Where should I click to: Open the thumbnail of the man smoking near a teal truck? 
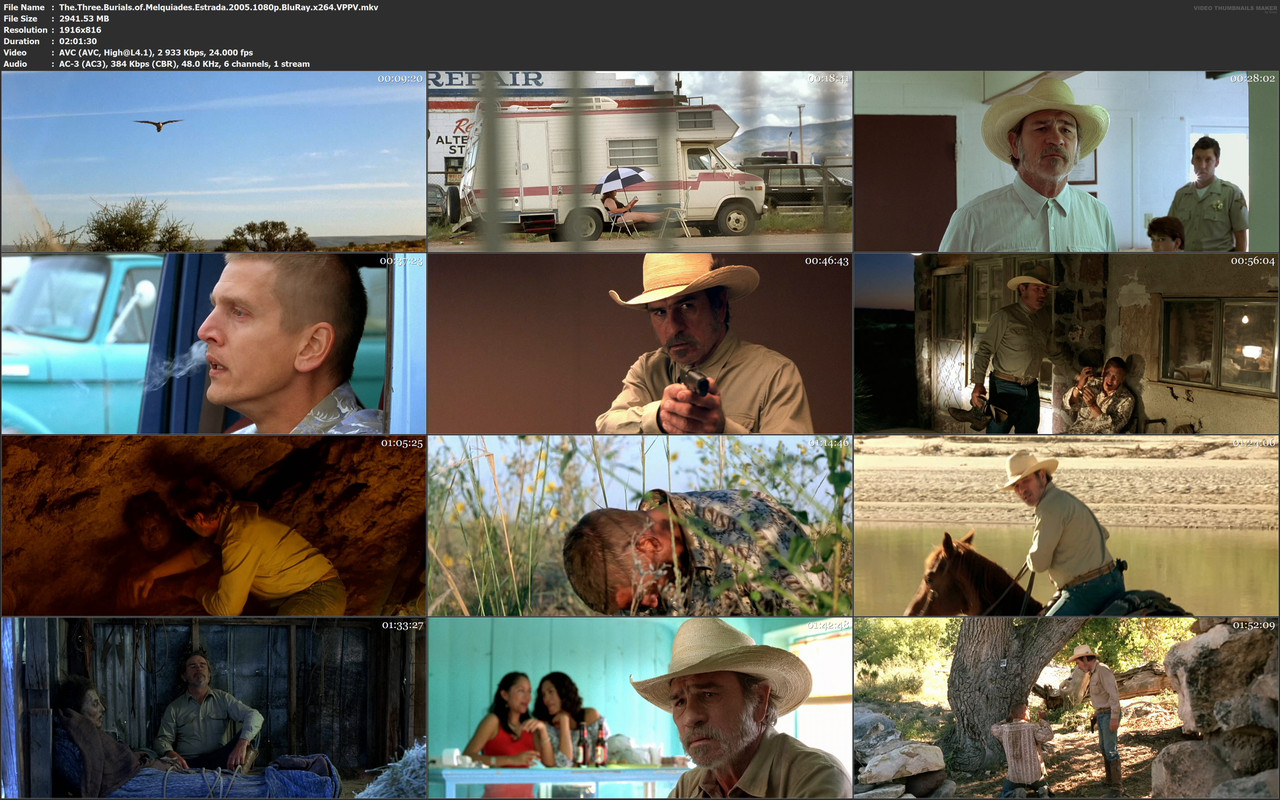click(x=213, y=343)
